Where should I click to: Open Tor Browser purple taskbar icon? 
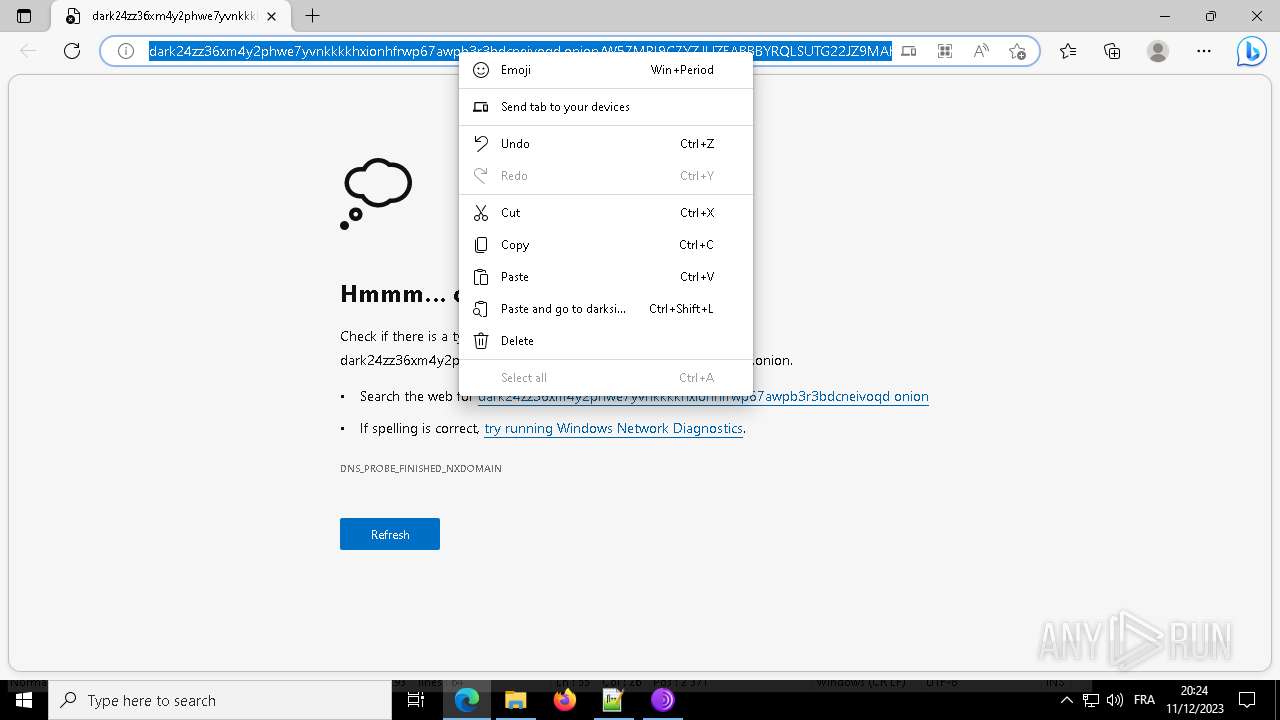click(x=662, y=700)
